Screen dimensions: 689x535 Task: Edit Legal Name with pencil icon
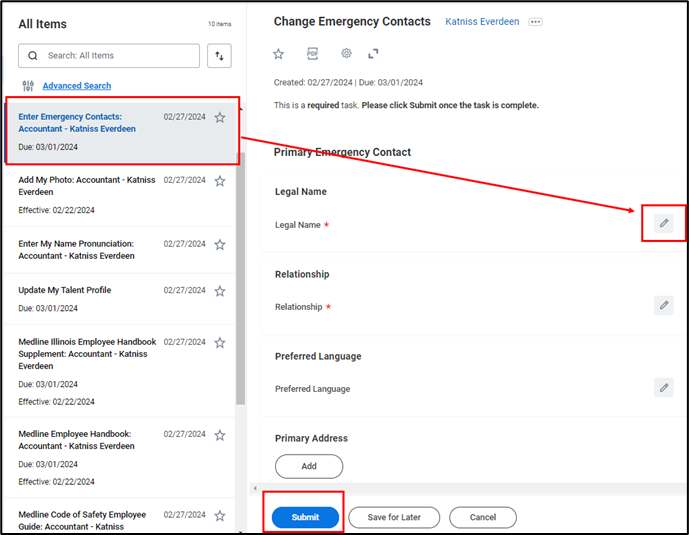(x=664, y=223)
